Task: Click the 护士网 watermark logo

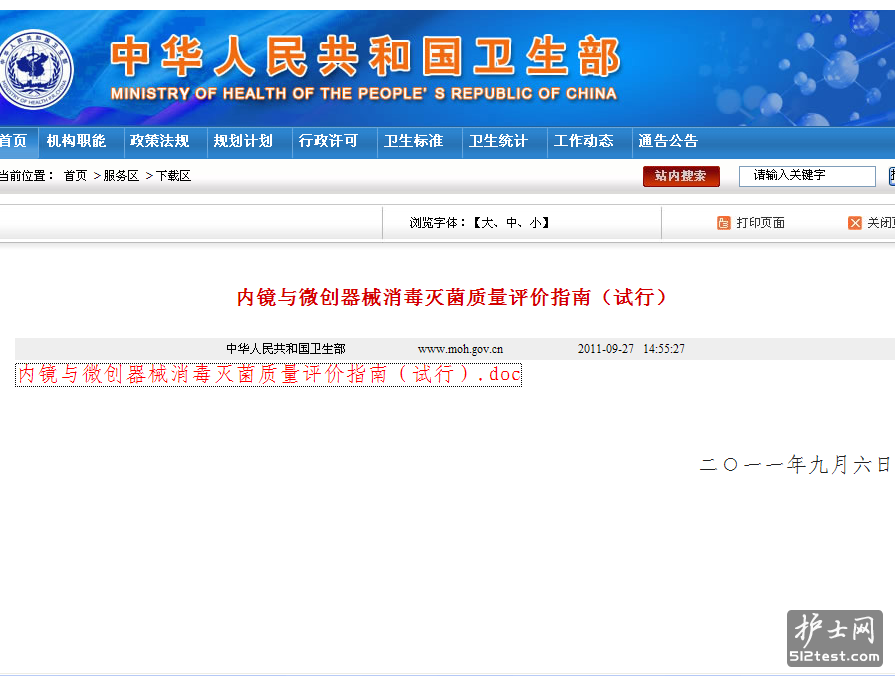Action: [834, 638]
